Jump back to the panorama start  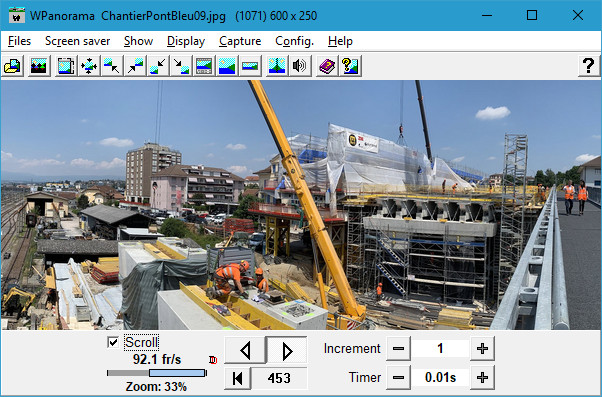click(238, 378)
